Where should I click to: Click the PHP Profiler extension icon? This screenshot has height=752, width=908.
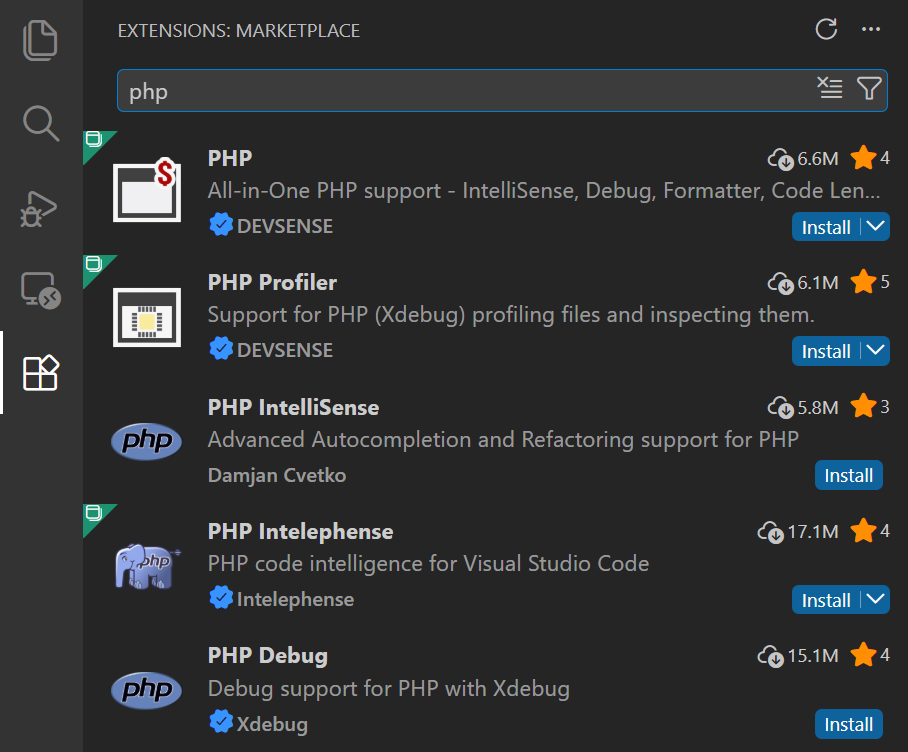click(x=147, y=317)
